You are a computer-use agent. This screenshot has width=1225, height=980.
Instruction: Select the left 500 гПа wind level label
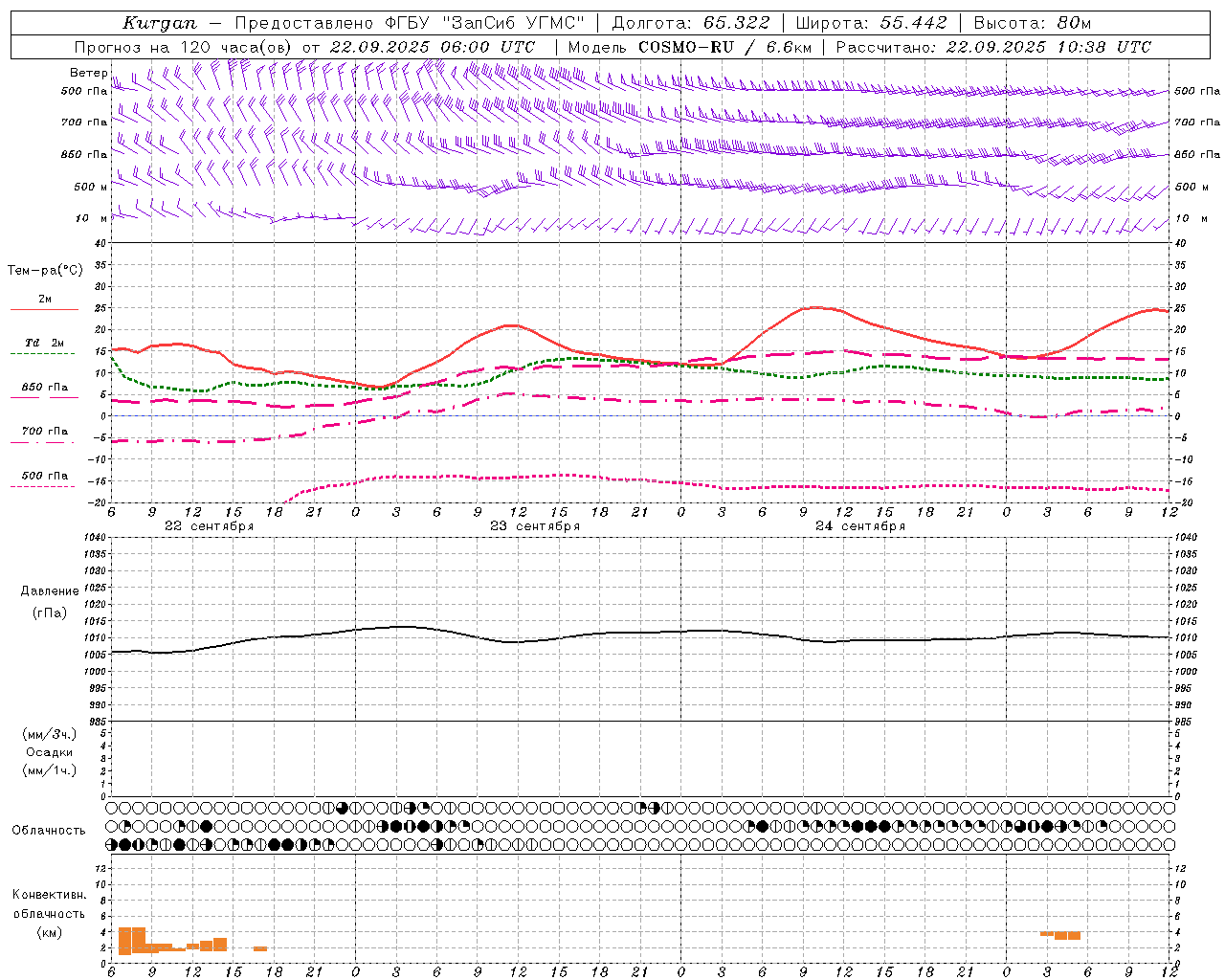84,91
